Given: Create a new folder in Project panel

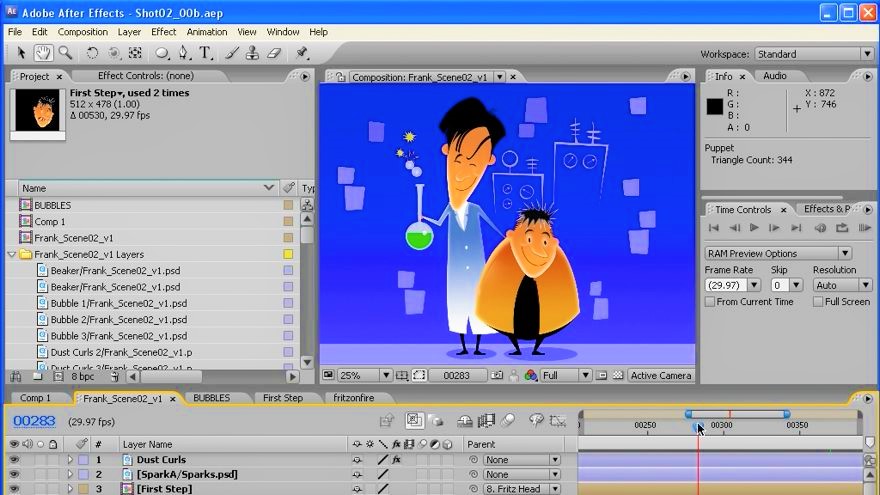Looking at the screenshot, I should click(37, 377).
